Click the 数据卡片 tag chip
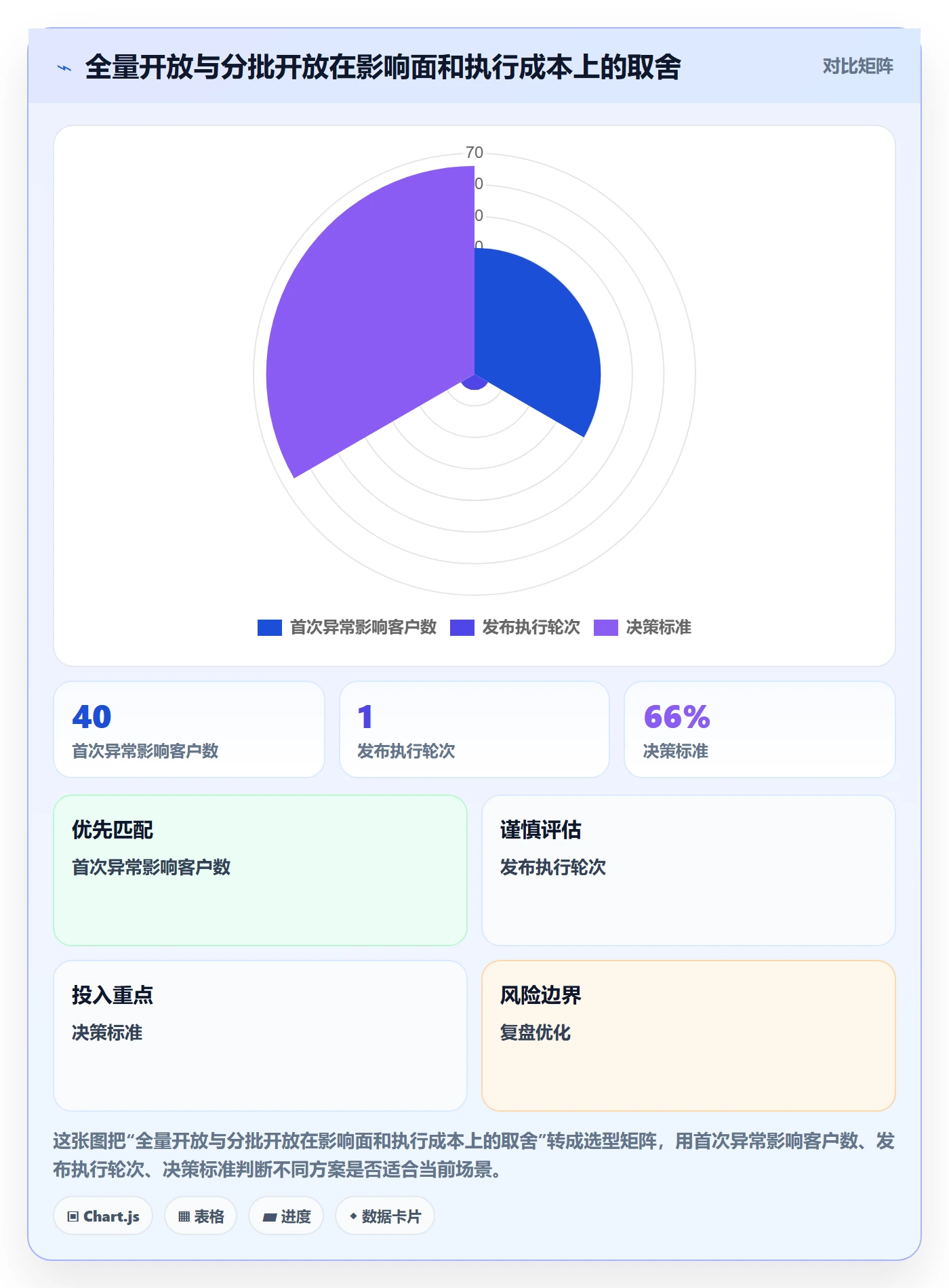 [384, 1216]
